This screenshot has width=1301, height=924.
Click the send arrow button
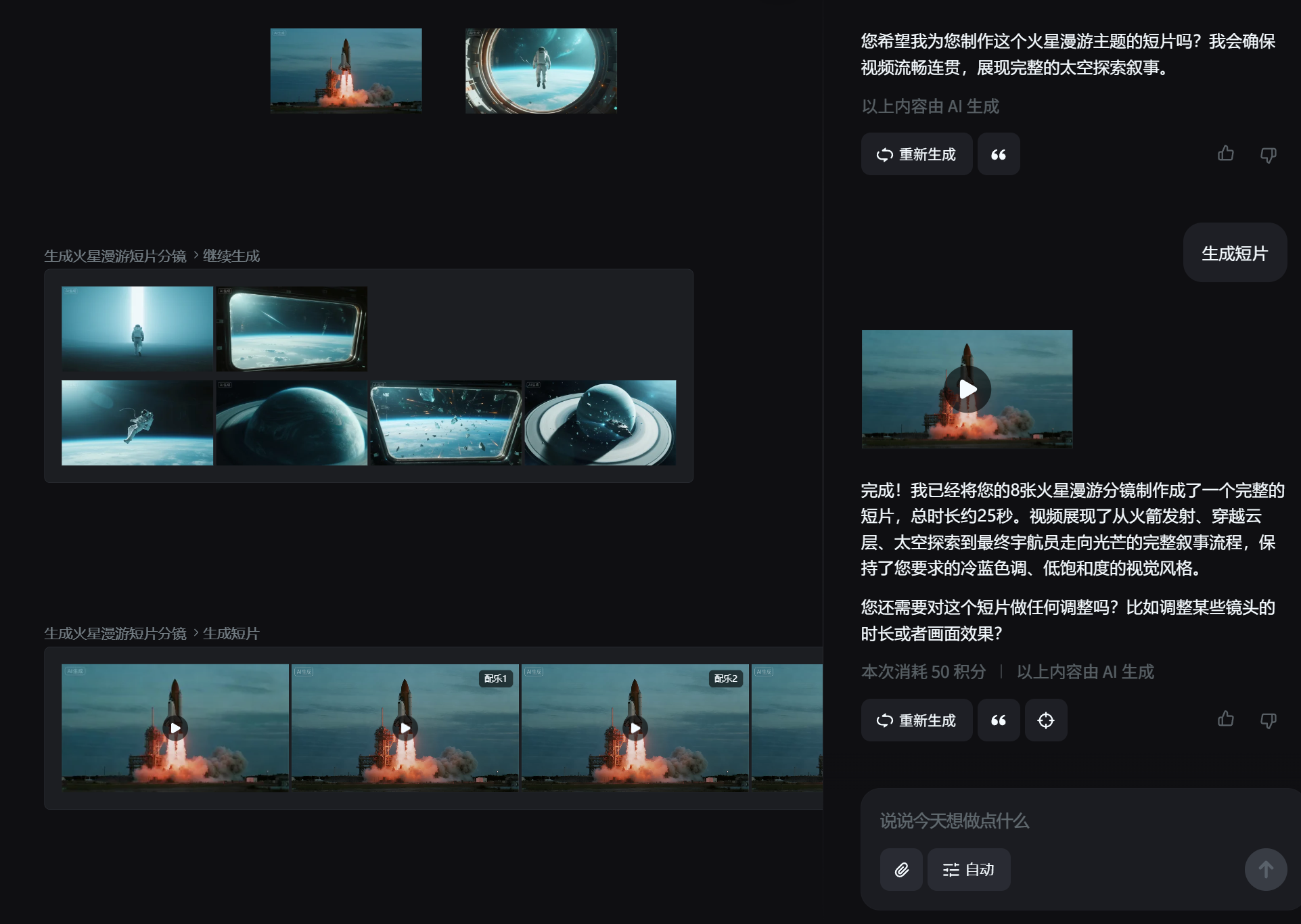tap(1265, 870)
